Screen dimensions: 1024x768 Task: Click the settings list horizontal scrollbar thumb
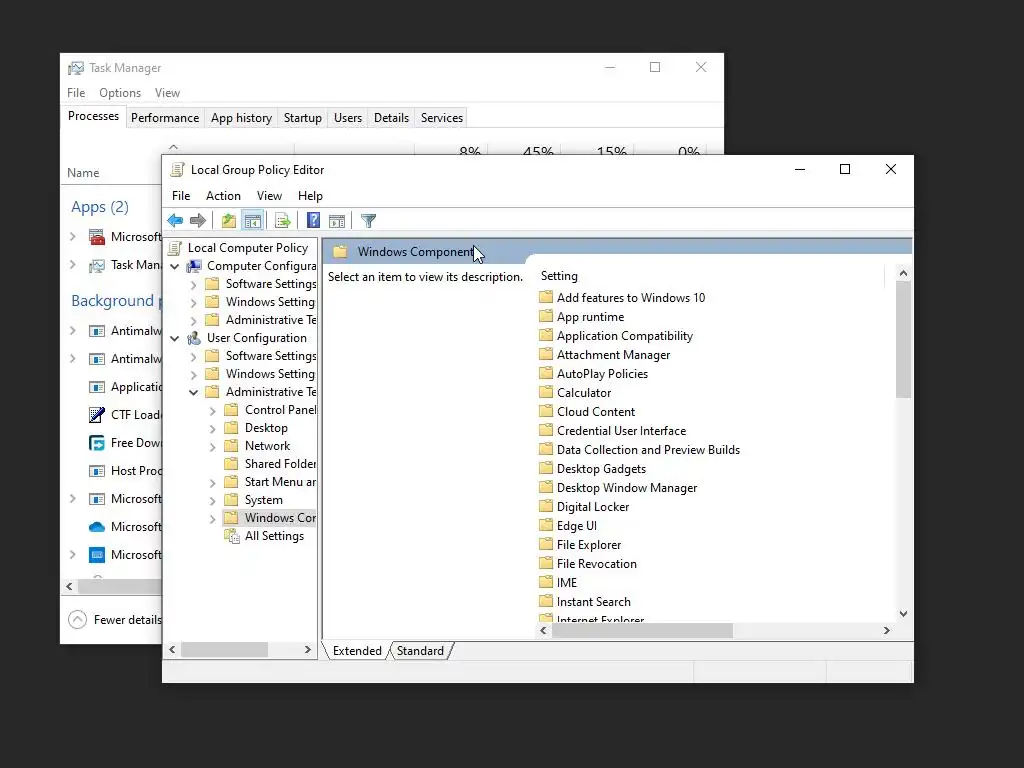coord(643,630)
